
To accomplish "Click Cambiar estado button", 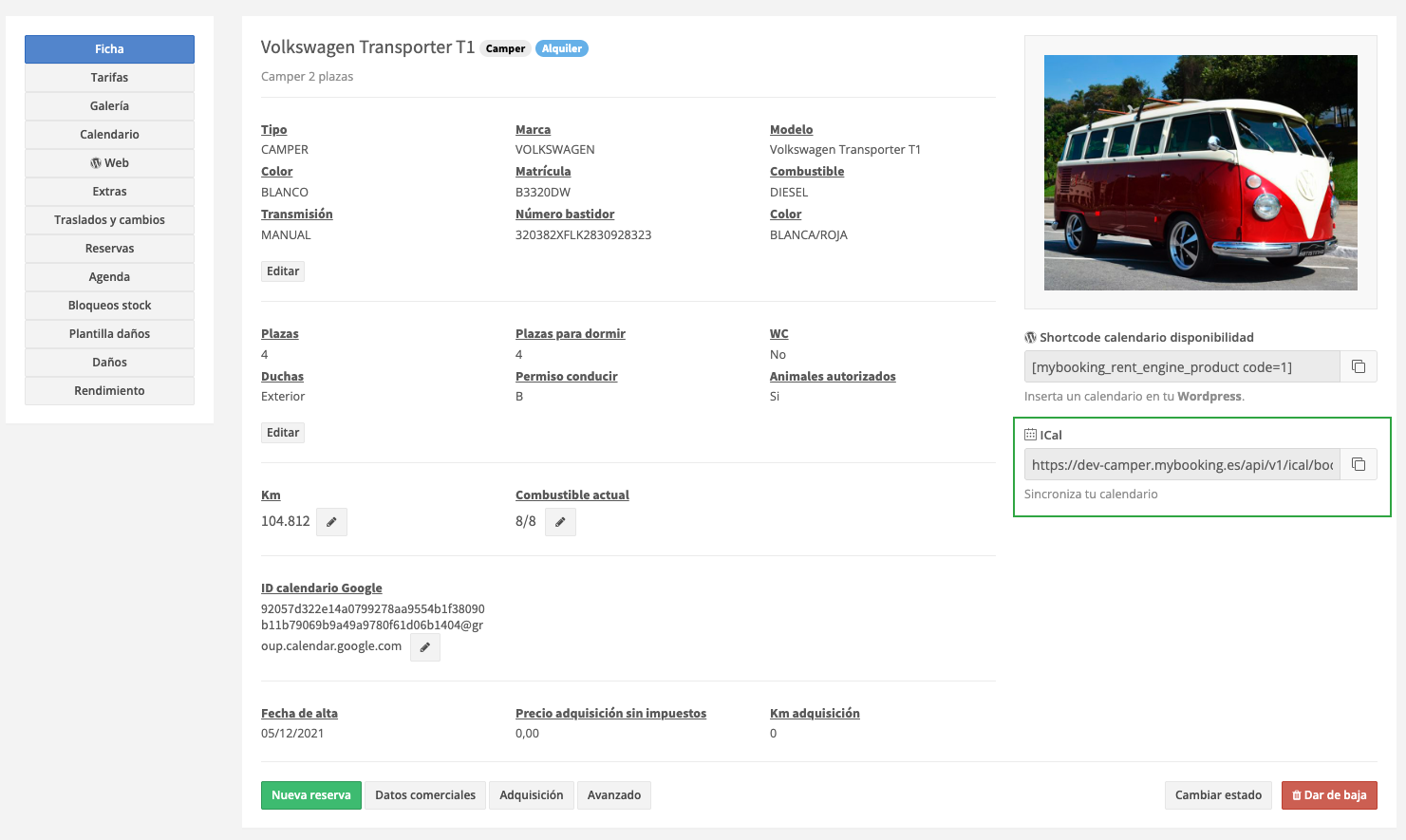I will point(1218,795).
